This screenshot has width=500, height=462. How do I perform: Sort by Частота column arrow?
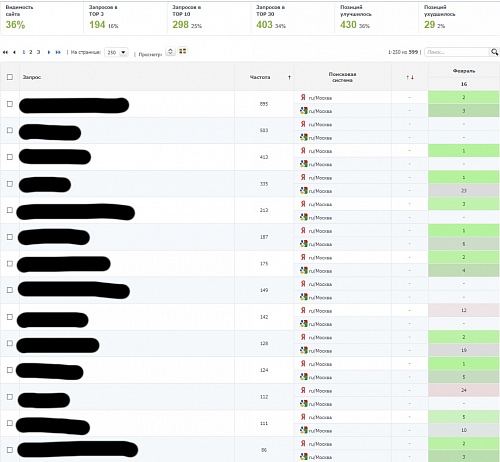289,77
